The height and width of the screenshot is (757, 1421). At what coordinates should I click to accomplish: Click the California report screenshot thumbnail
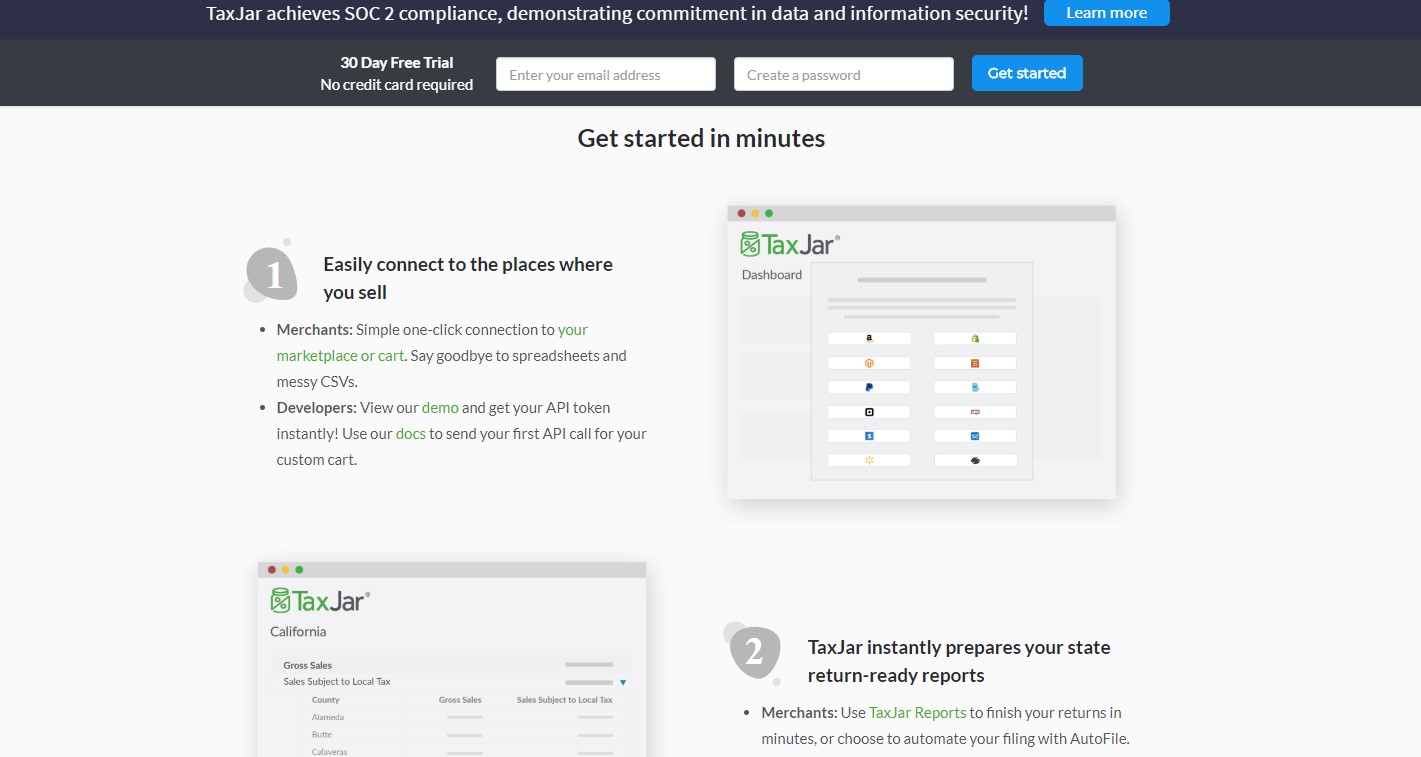click(x=452, y=659)
